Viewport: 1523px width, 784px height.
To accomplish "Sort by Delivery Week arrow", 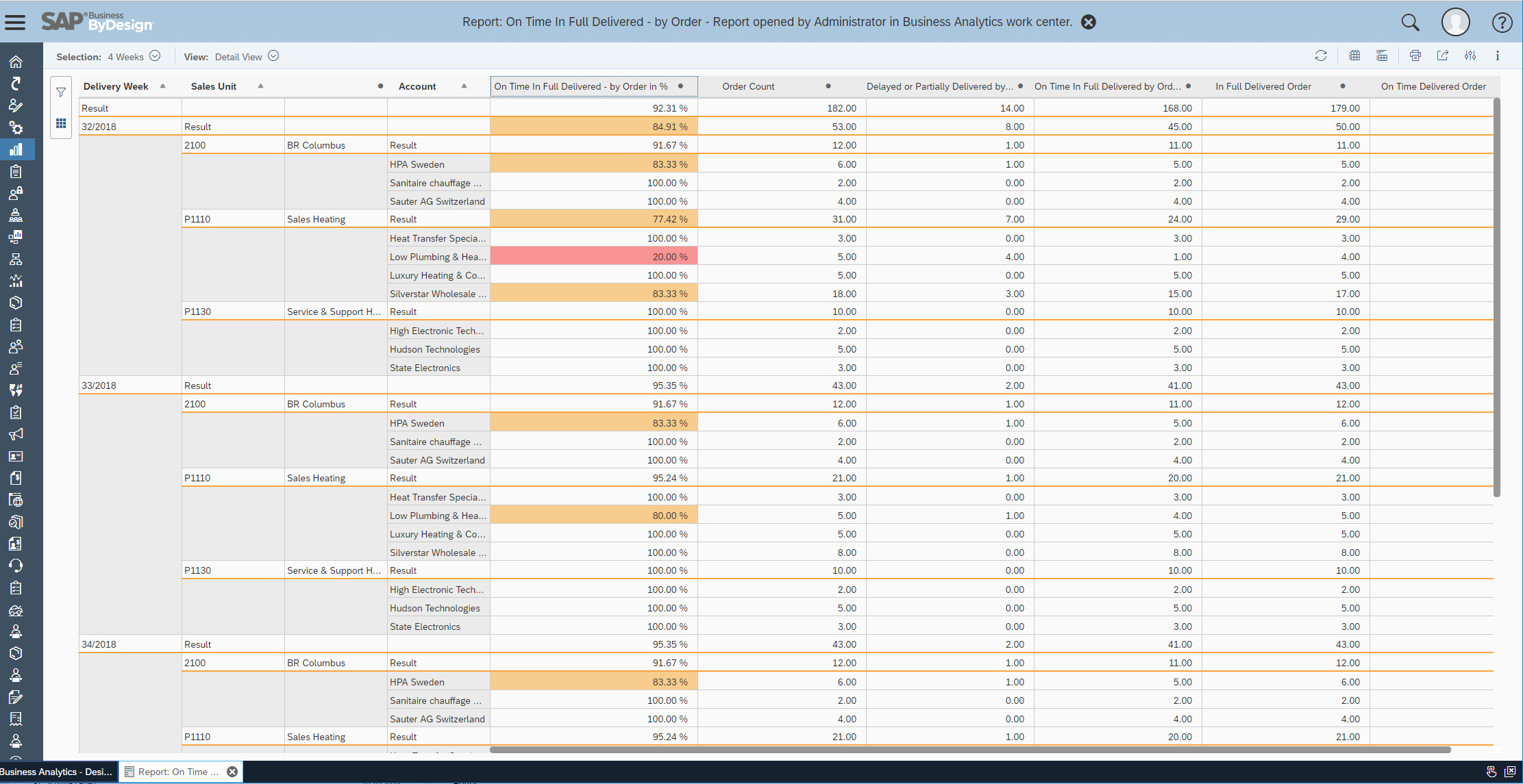I will (x=162, y=86).
